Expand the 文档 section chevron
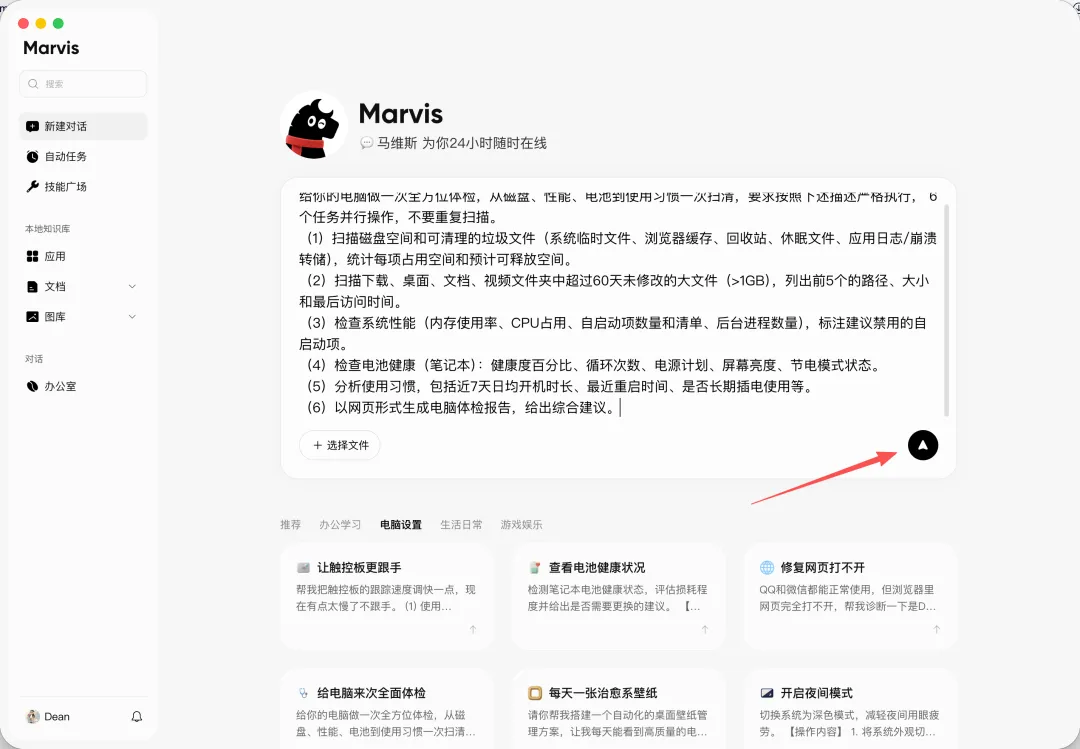Viewport: 1080px width, 749px height. 132,287
